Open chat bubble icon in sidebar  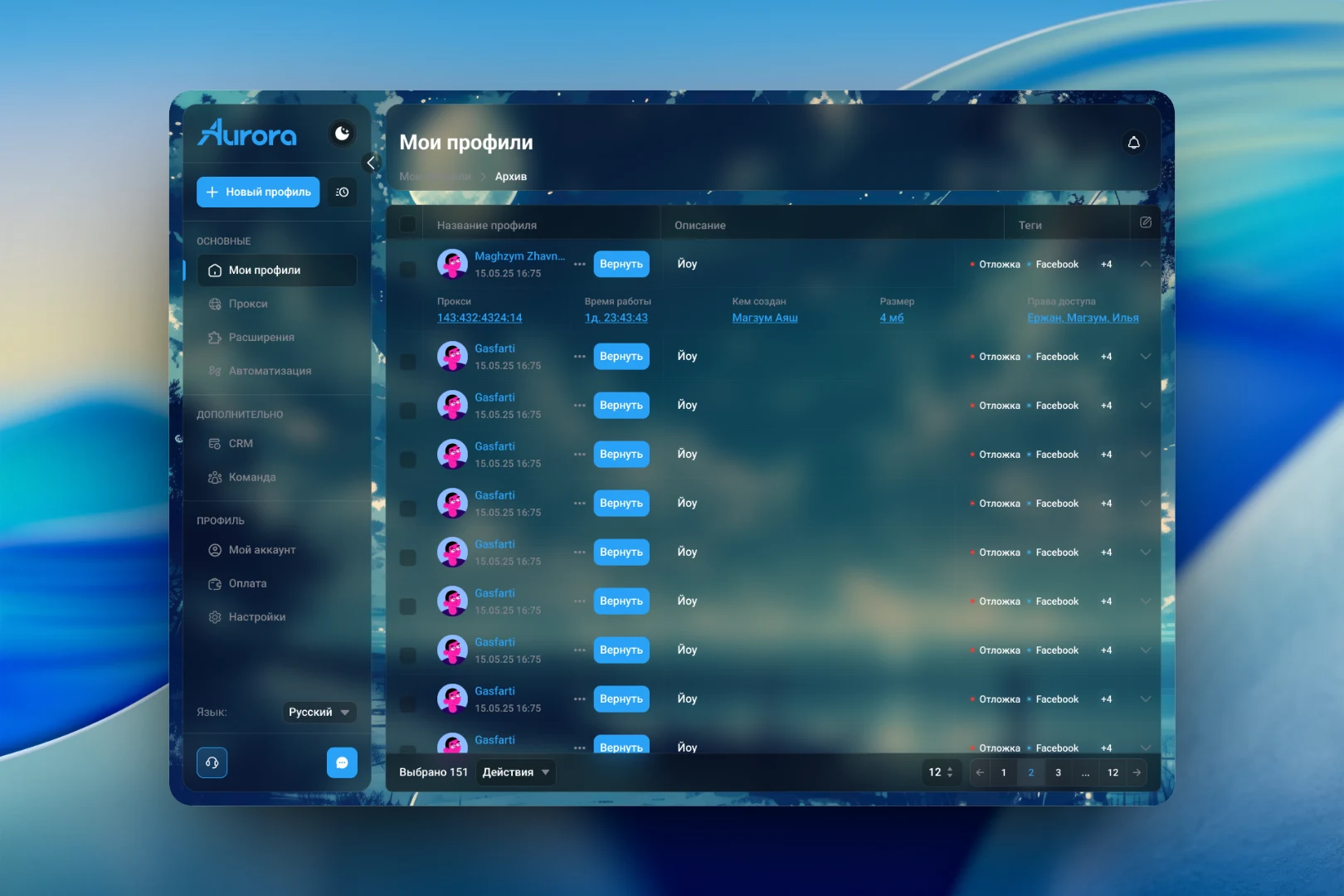tap(342, 762)
